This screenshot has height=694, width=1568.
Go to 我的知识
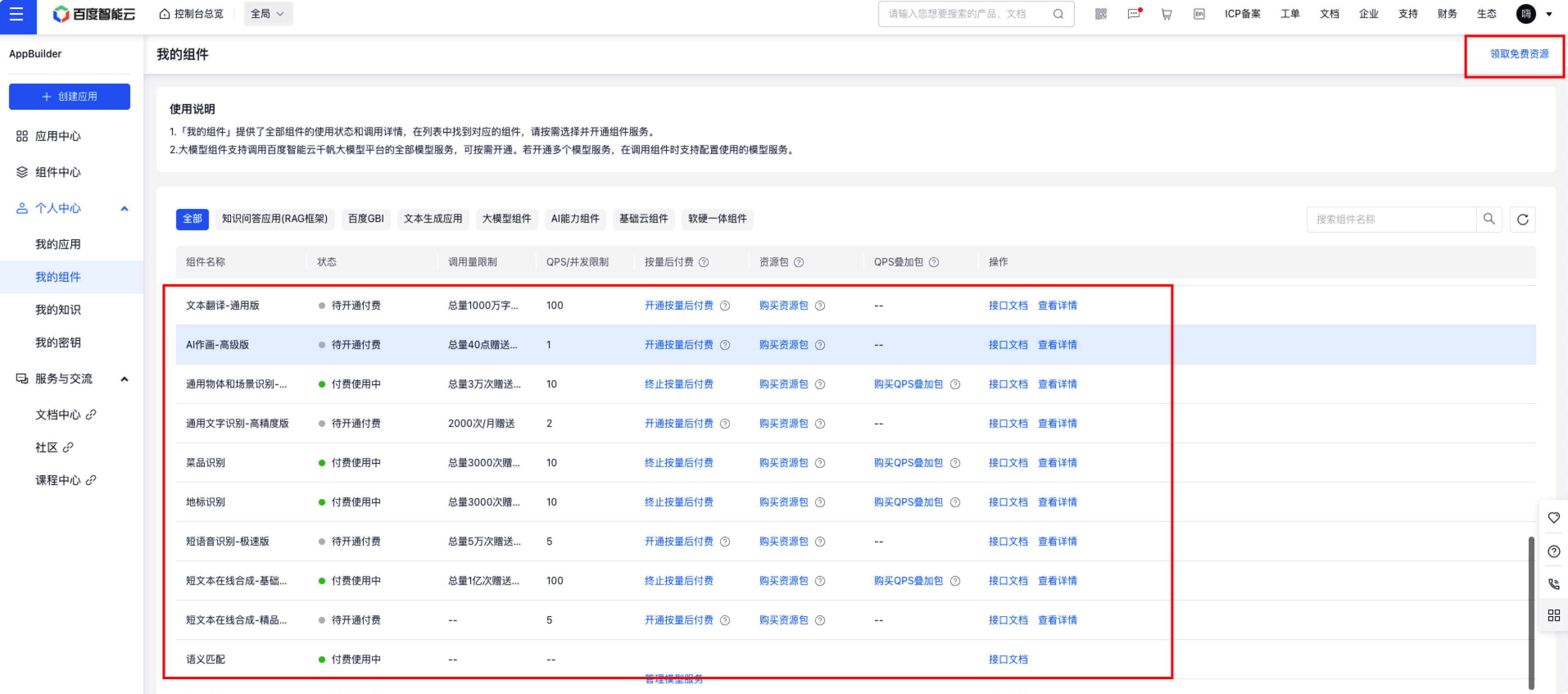click(x=58, y=311)
